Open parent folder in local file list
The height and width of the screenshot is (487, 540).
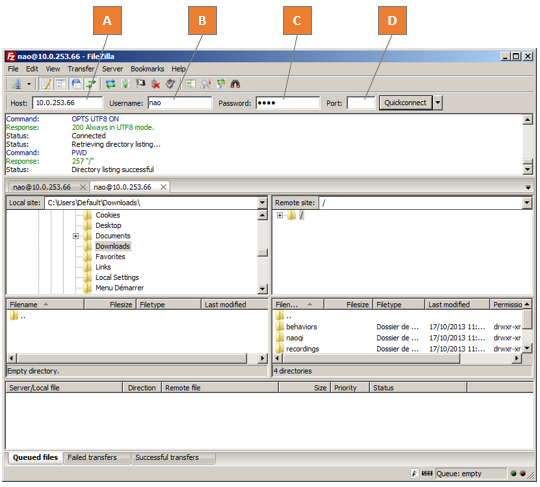tap(18, 315)
